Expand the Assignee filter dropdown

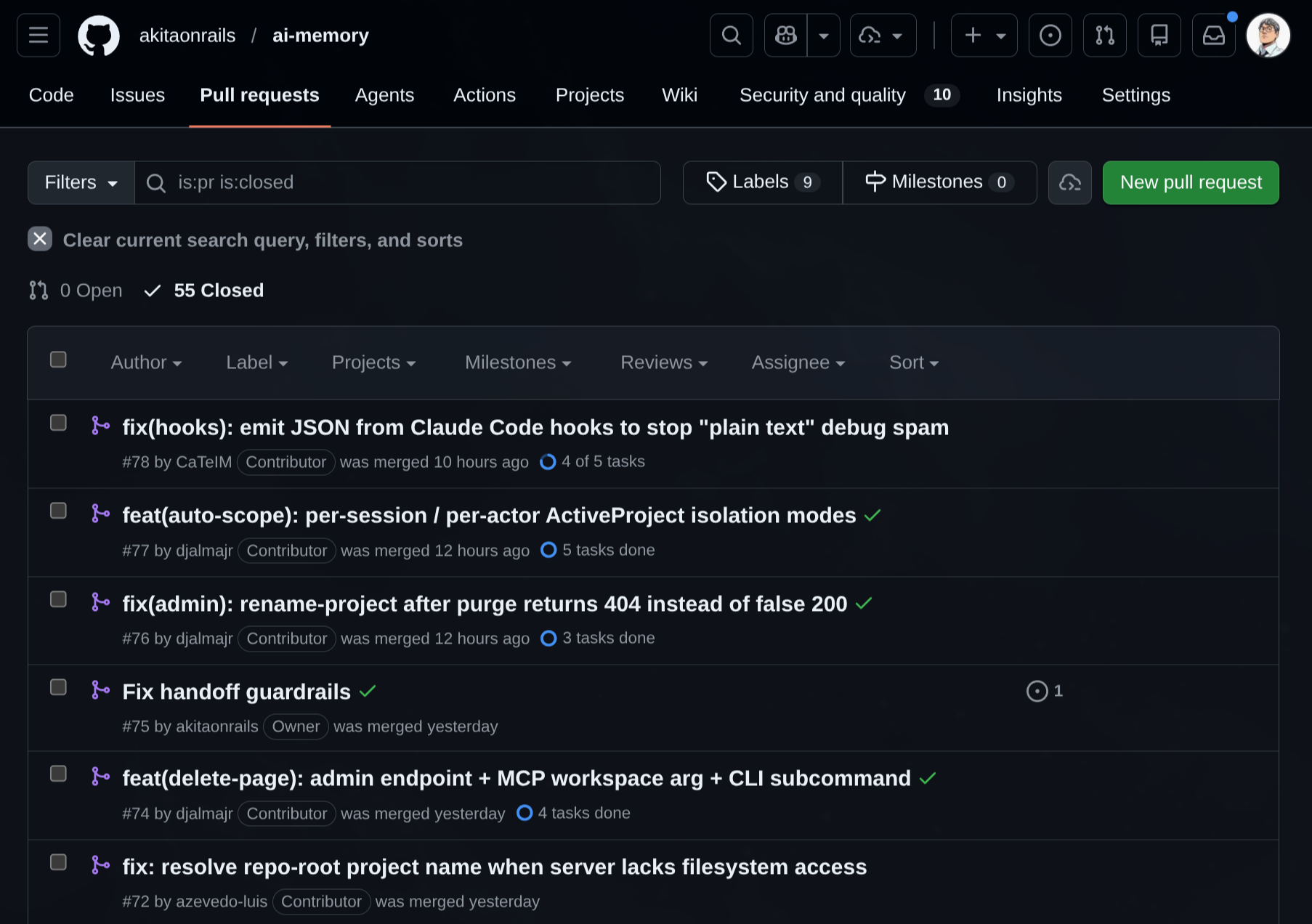(798, 362)
